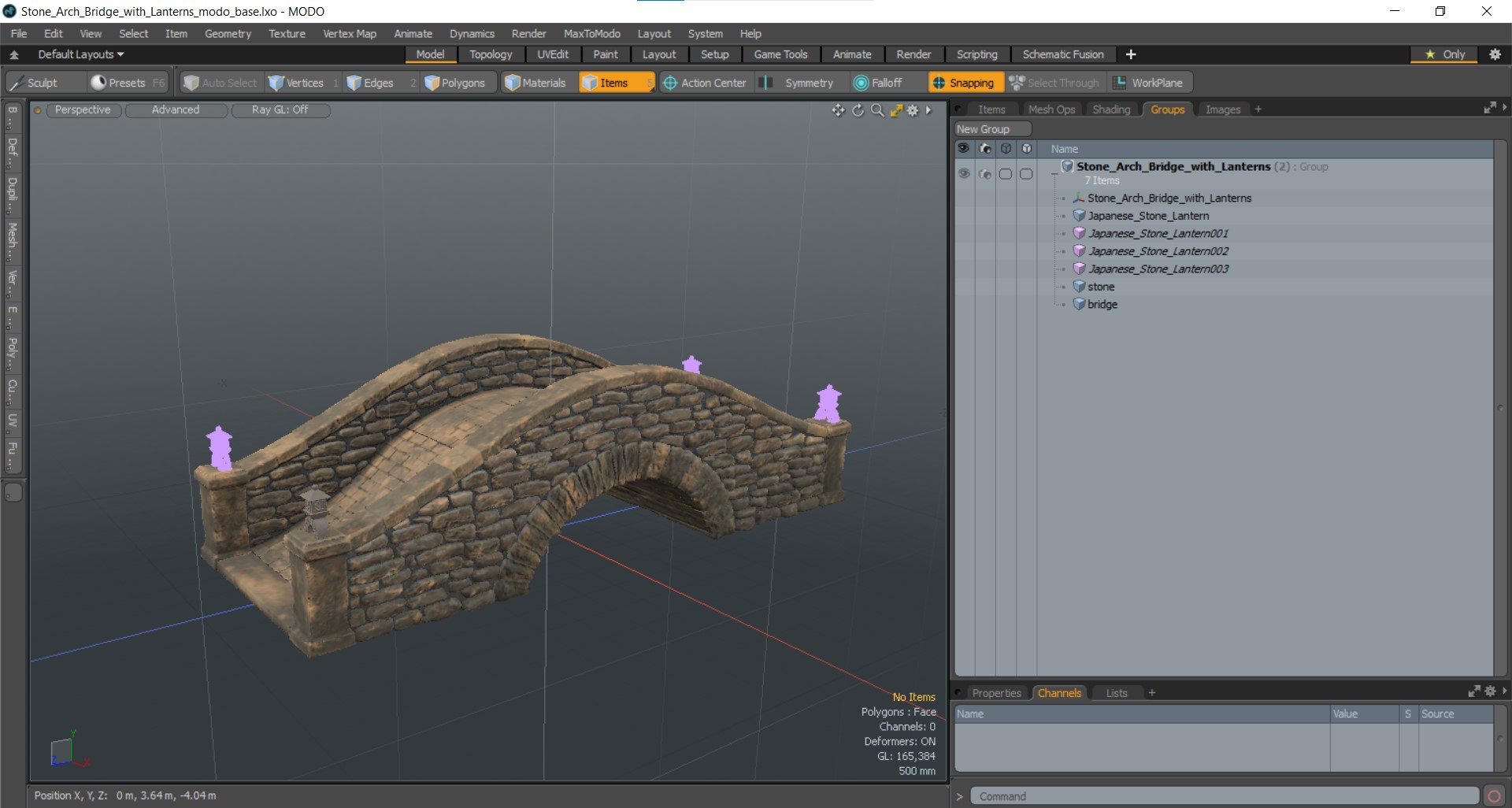Expand the Groups panel to full size

(x=1489, y=108)
